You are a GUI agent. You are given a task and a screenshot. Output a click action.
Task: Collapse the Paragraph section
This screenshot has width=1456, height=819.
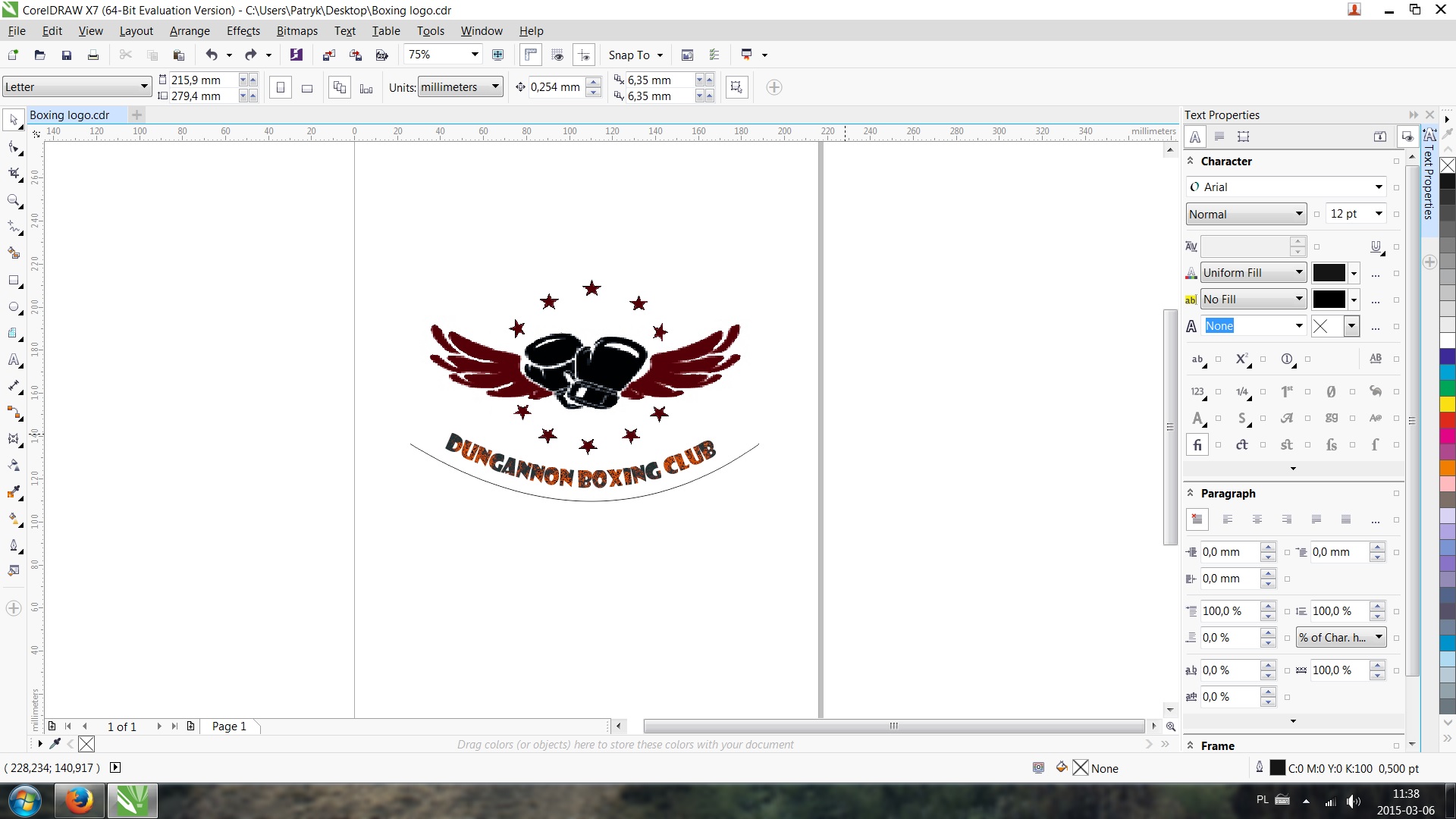tap(1191, 494)
